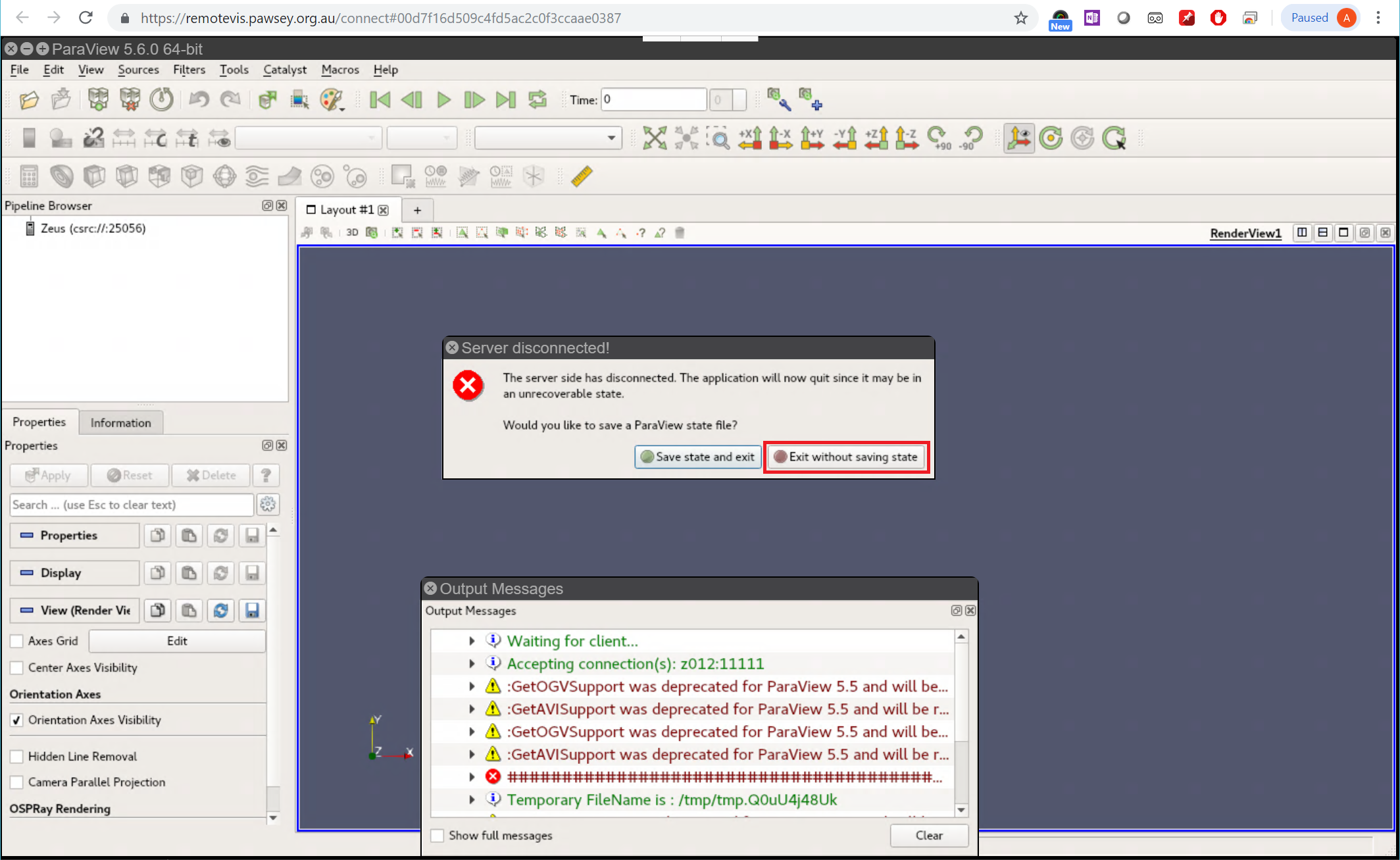Image resolution: width=1400 pixels, height=860 pixels.
Task: Enable the Axes Grid checkbox
Action: pos(16,641)
